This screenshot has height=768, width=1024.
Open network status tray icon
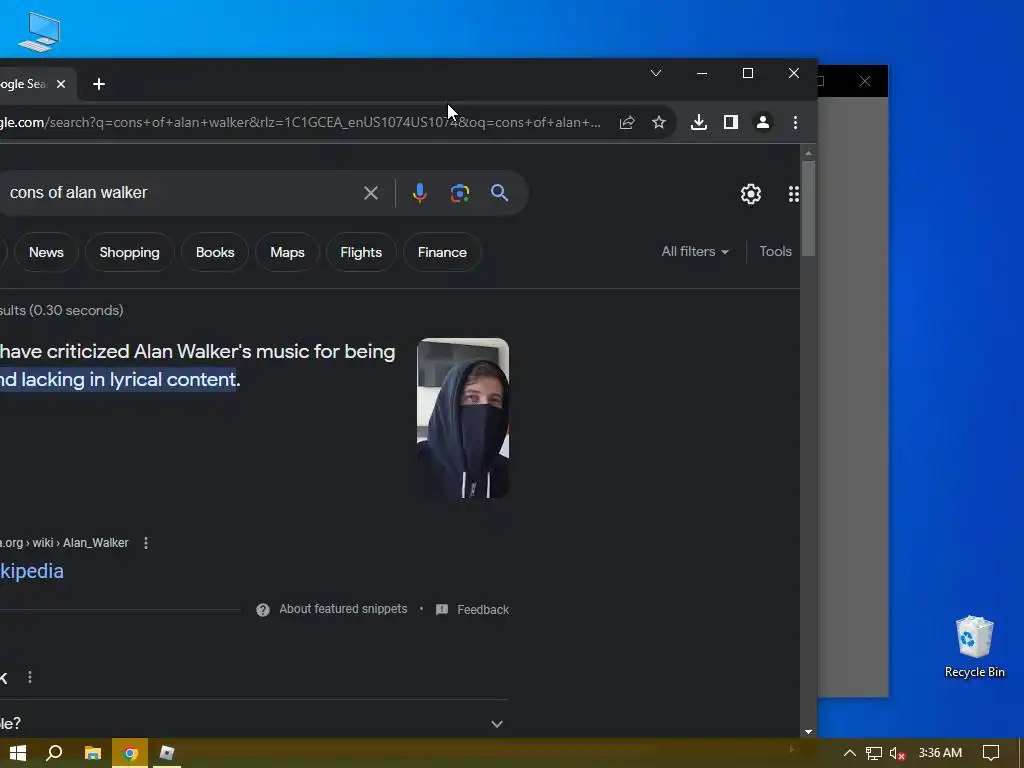[x=874, y=753]
